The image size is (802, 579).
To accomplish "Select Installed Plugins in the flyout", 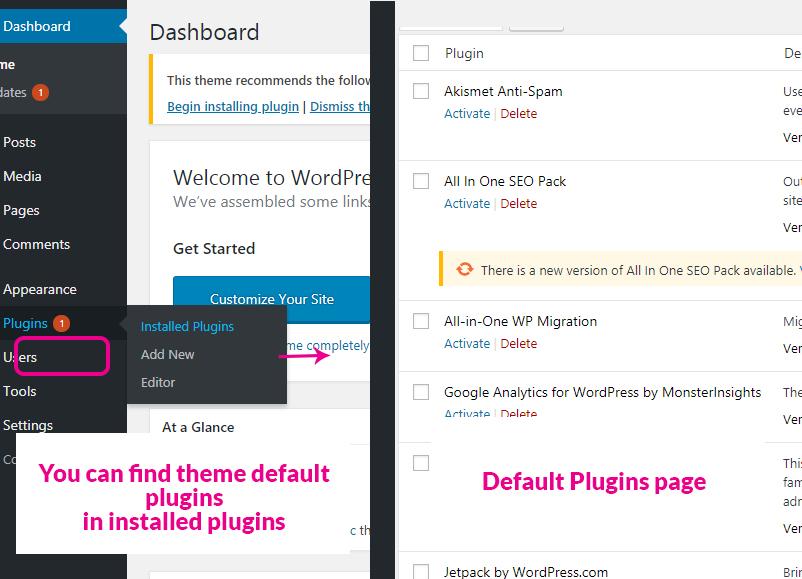I will pos(187,326).
